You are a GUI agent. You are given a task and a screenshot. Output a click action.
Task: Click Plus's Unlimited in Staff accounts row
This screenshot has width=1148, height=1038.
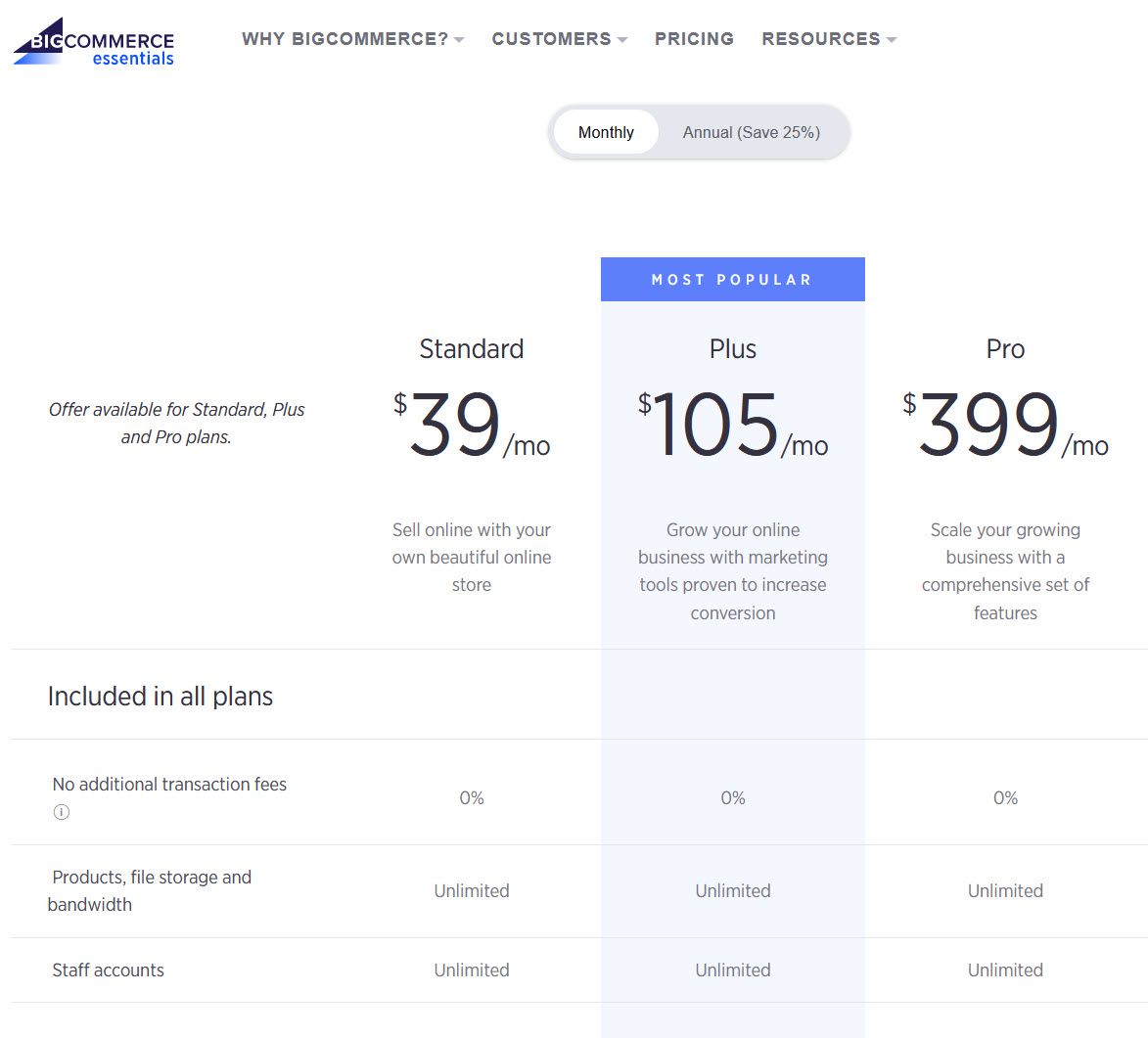[x=733, y=970]
